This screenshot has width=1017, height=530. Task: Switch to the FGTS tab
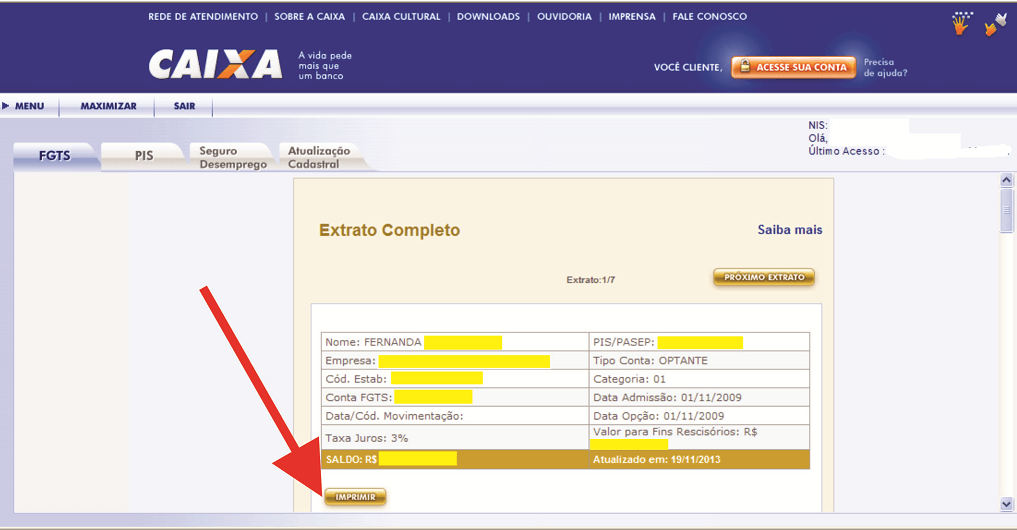[x=55, y=156]
